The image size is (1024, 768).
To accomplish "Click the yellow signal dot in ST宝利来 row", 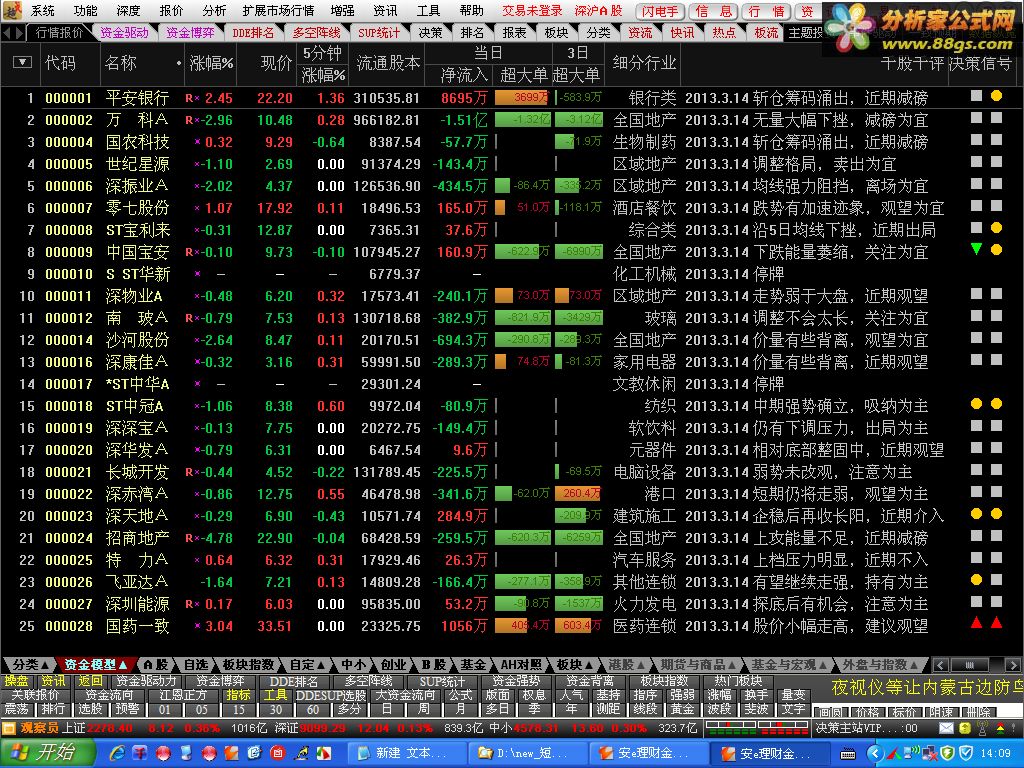I will coord(996,228).
